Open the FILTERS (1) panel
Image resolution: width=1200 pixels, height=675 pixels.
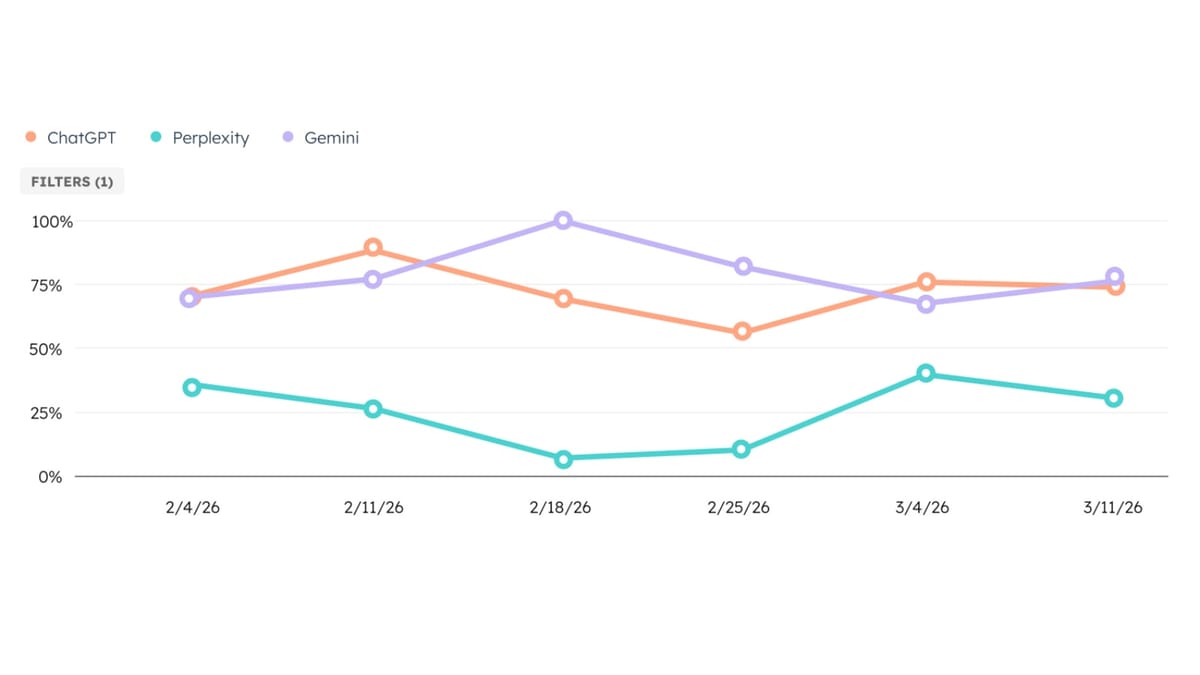pyautogui.click(x=72, y=181)
